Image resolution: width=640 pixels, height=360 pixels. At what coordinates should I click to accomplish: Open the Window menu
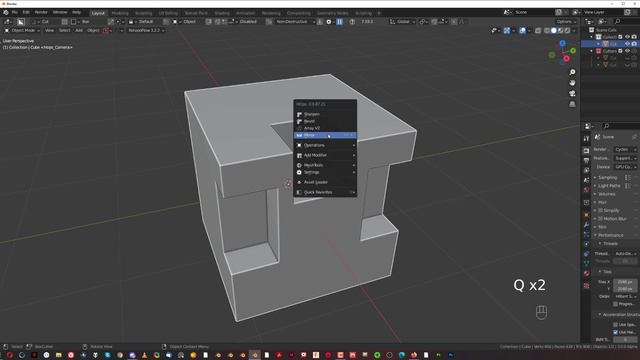(60, 12)
